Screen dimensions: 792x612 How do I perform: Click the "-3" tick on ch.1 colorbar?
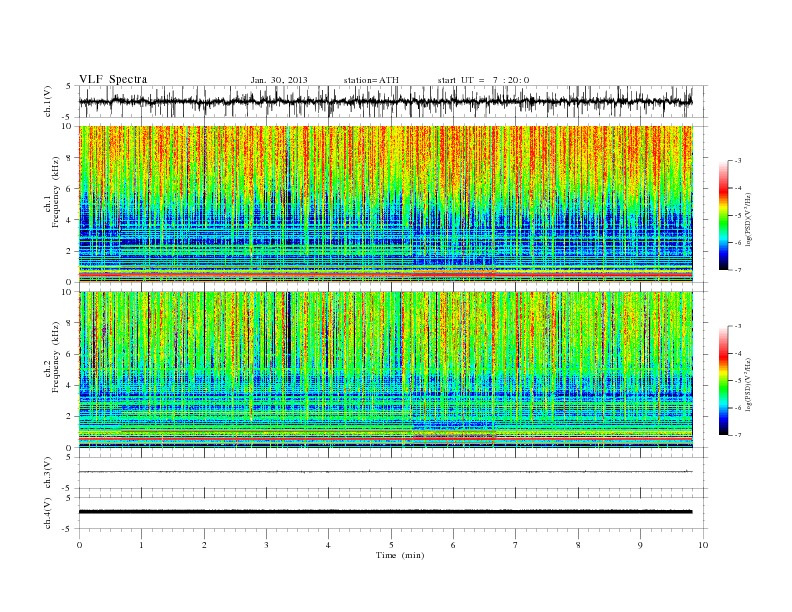[738, 161]
